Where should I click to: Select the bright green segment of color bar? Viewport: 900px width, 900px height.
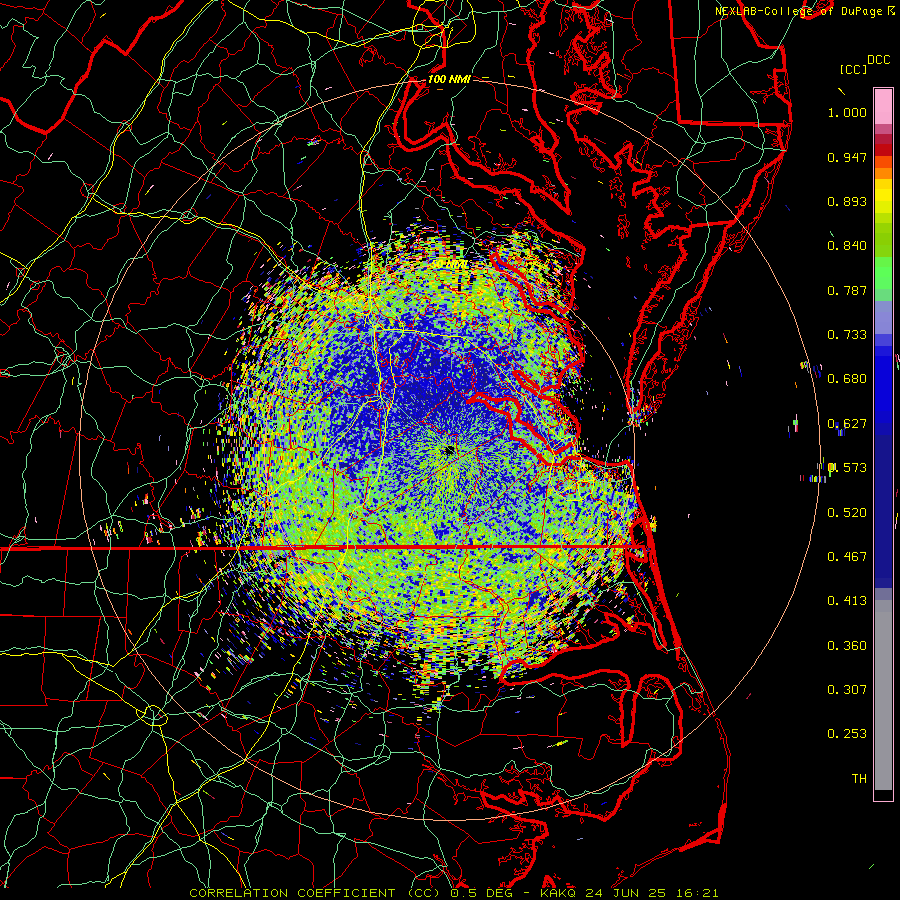coord(883,273)
